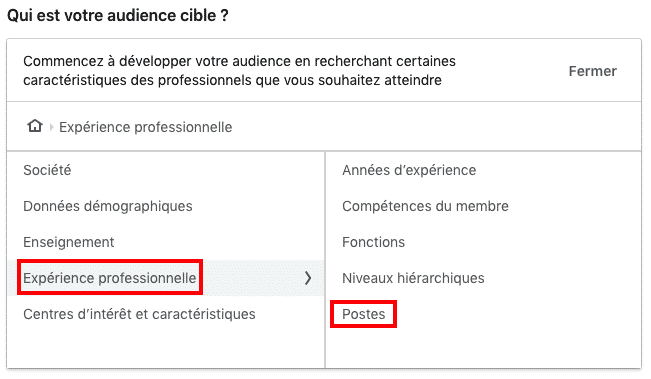Pick Niveaux hiérarchiques option

pyautogui.click(x=413, y=278)
